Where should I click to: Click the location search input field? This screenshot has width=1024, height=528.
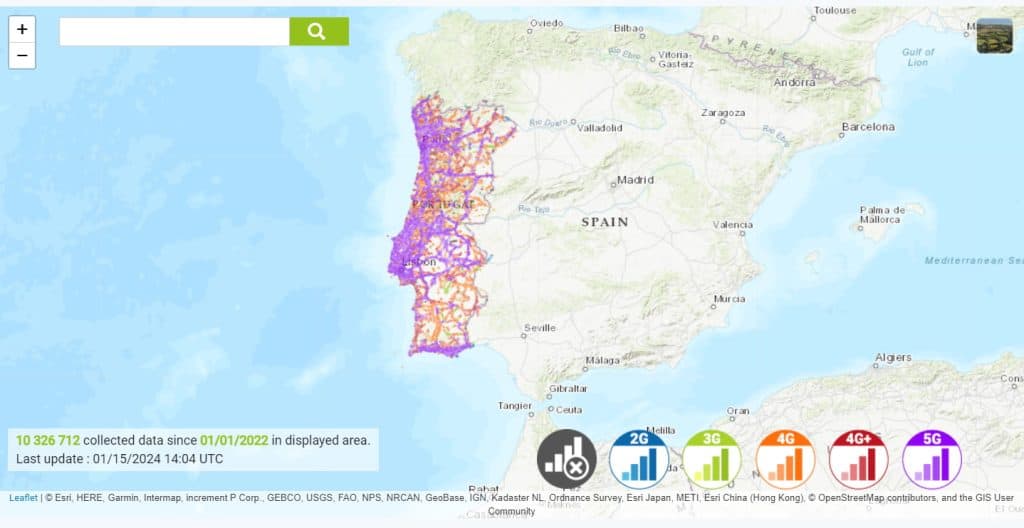[174, 31]
